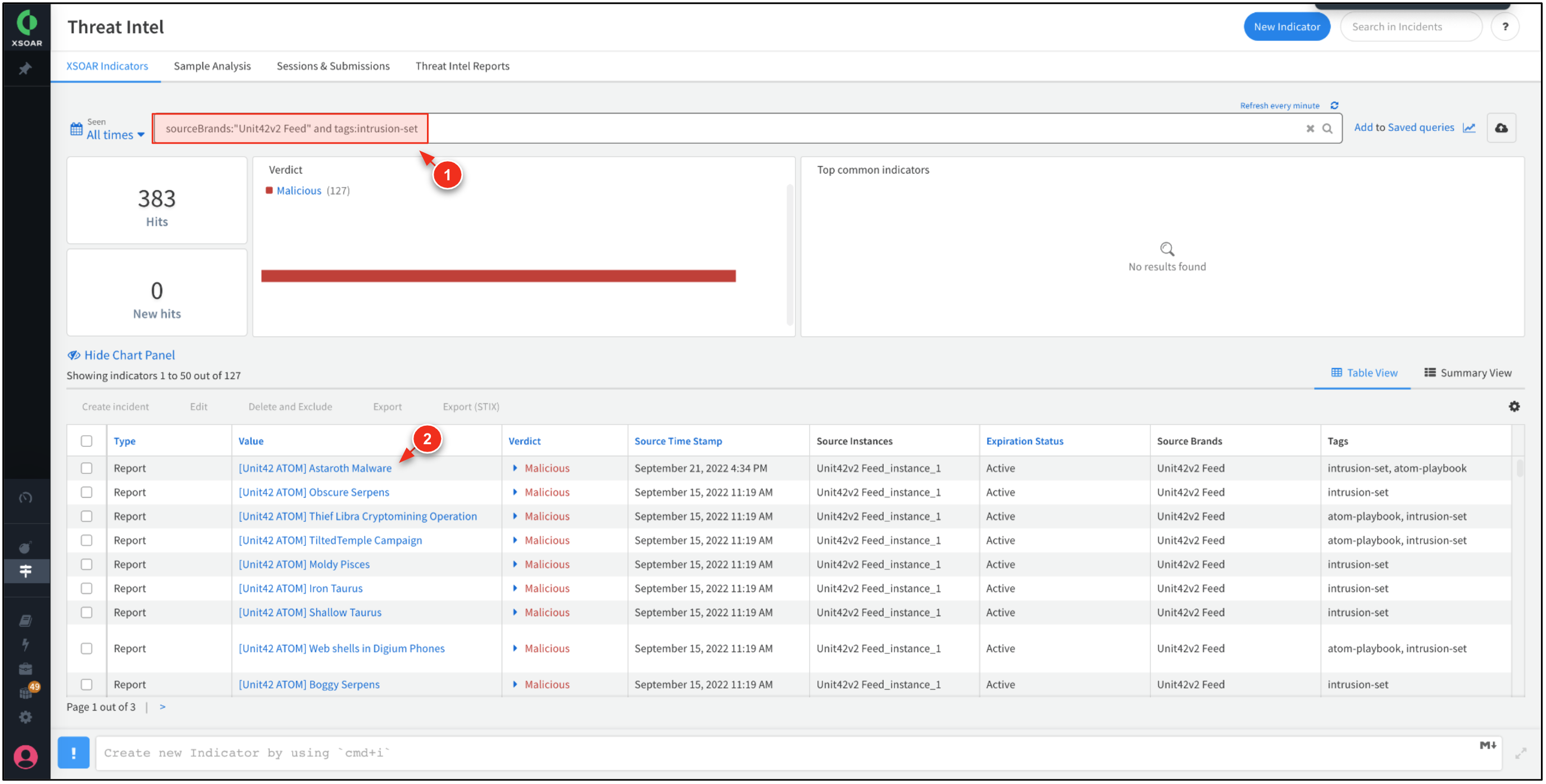
Task: Check the Obscure Serpens row checkbox
Action: (87, 492)
